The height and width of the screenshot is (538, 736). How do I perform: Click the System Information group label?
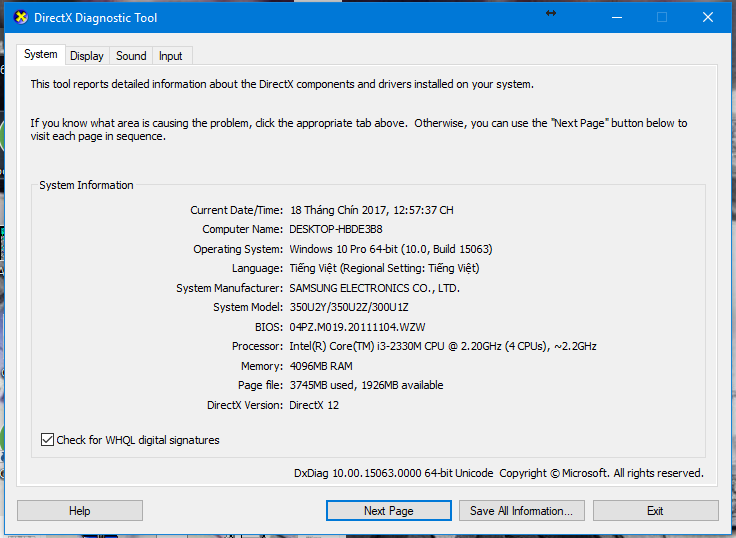click(x=86, y=185)
